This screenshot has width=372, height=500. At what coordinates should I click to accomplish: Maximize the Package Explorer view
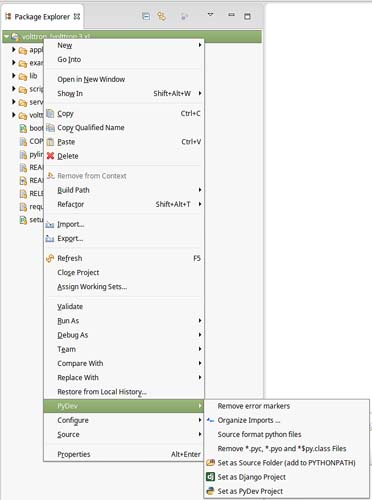pyautogui.click(x=247, y=16)
